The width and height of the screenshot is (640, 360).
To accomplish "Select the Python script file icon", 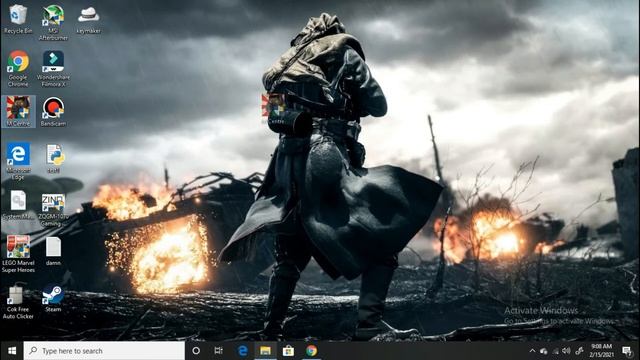I will pyautogui.click(x=54, y=158).
